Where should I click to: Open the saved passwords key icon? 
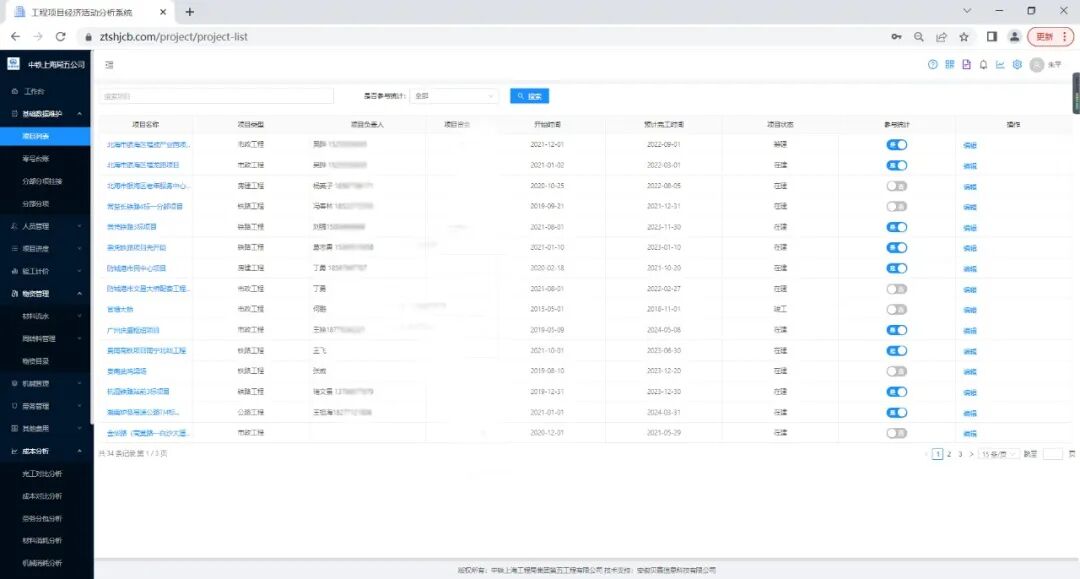[896, 36]
